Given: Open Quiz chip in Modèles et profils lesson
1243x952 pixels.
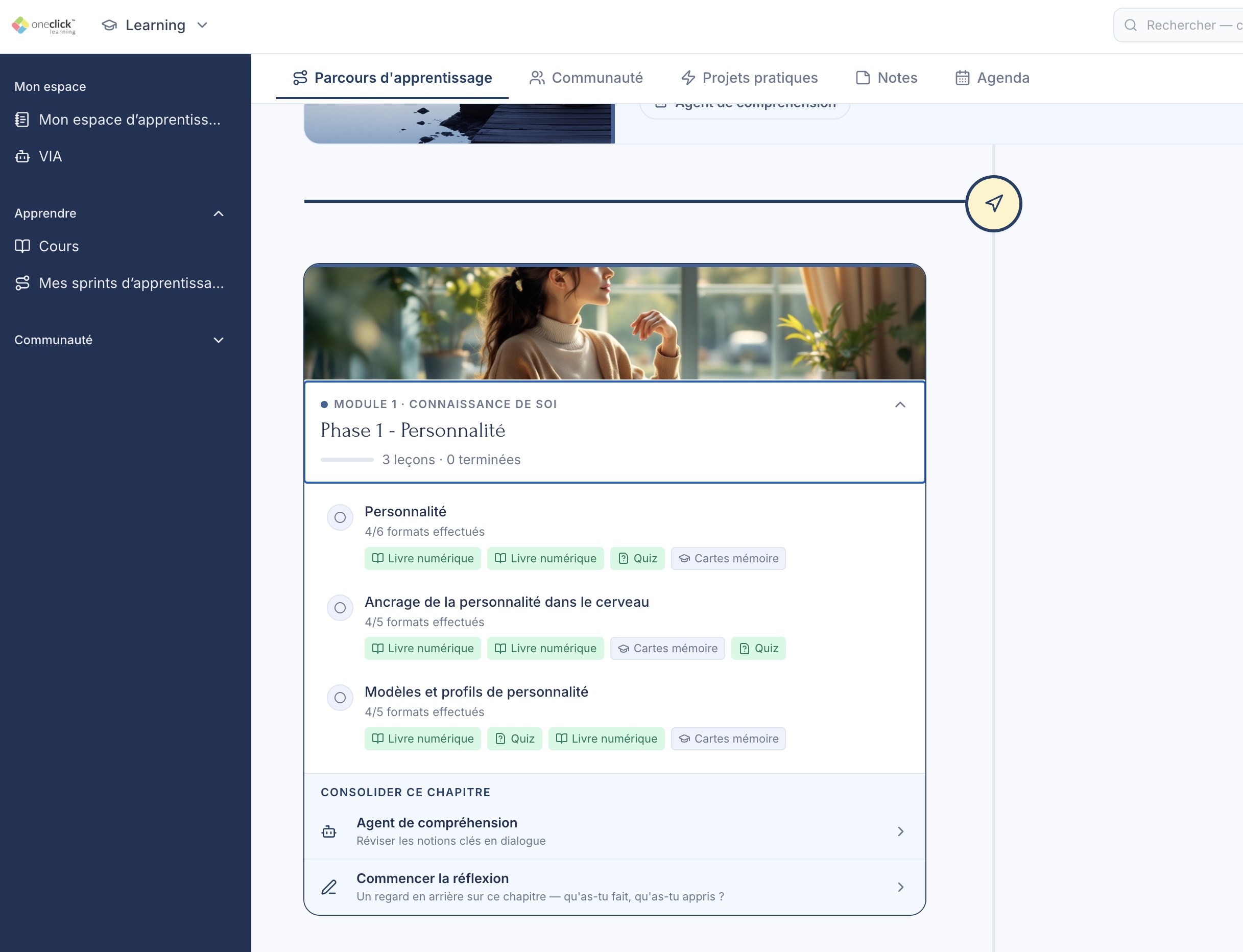Looking at the screenshot, I should point(514,739).
